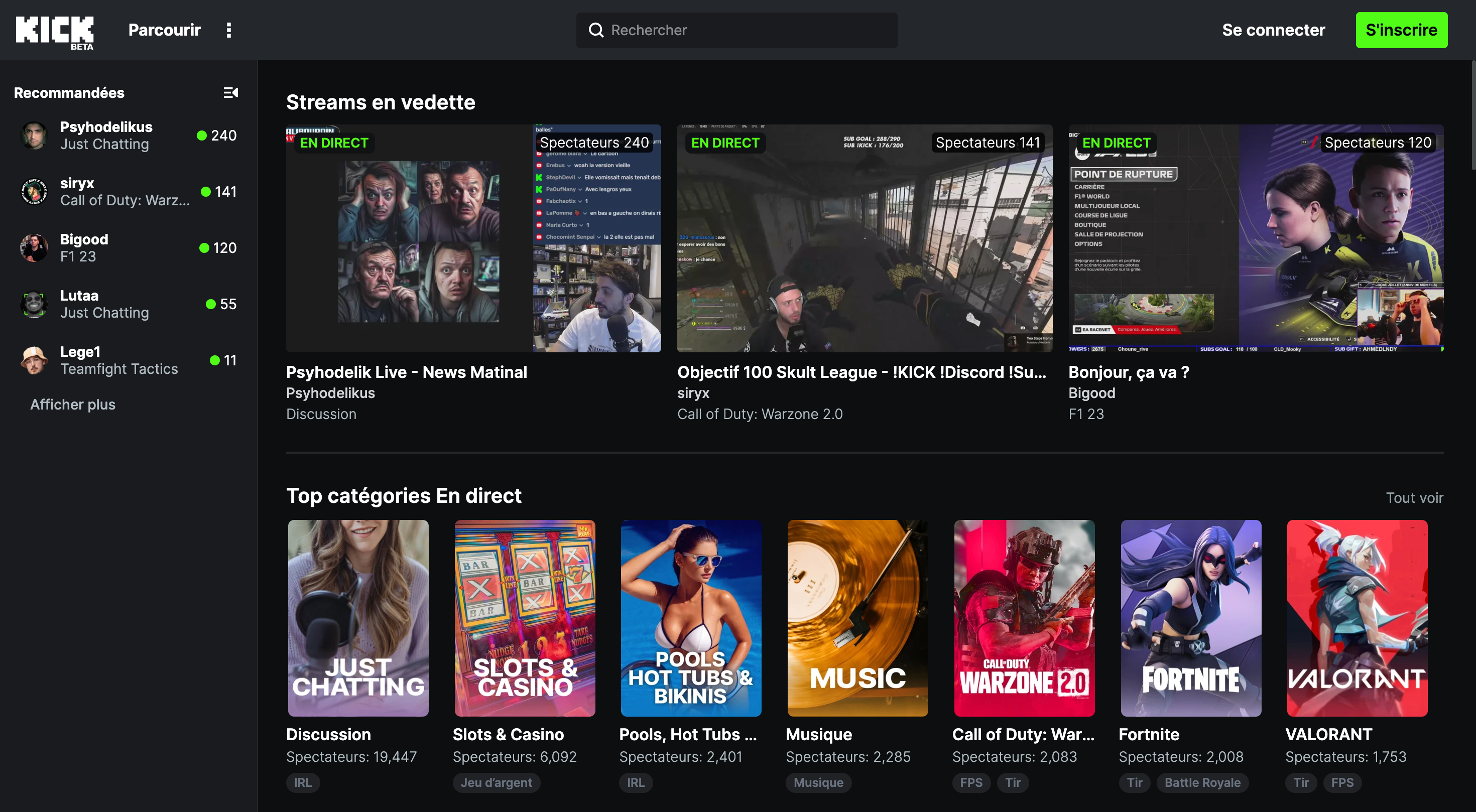Click the search magnifier icon
Image resolution: width=1476 pixels, height=812 pixels.
tap(596, 30)
